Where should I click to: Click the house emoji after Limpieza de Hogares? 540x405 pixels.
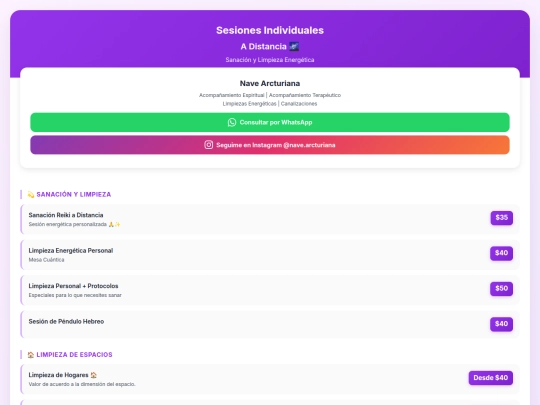[93, 375]
